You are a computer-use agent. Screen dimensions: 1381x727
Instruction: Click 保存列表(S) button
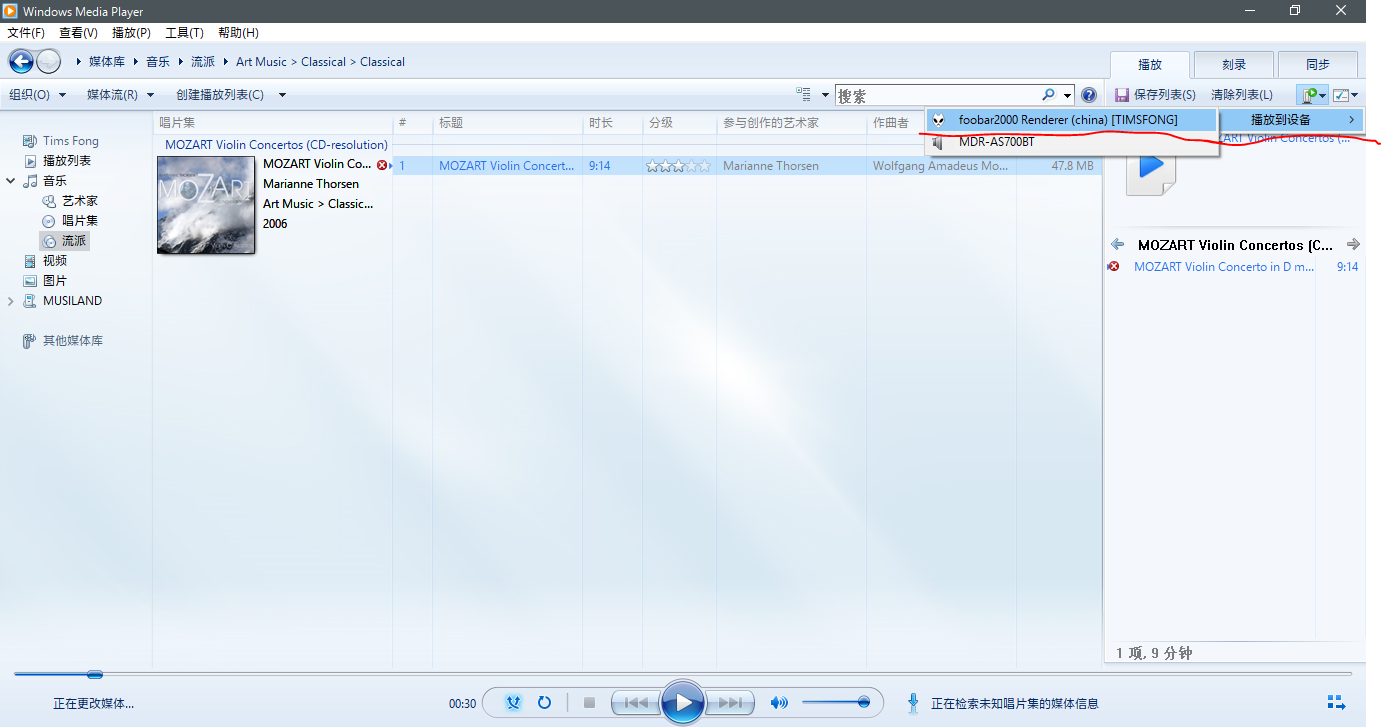pos(1155,95)
